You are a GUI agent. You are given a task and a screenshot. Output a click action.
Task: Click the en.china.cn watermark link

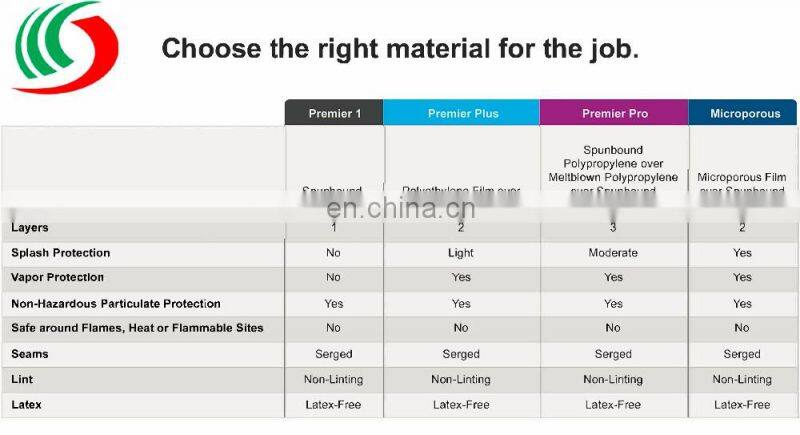tap(400, 209)
